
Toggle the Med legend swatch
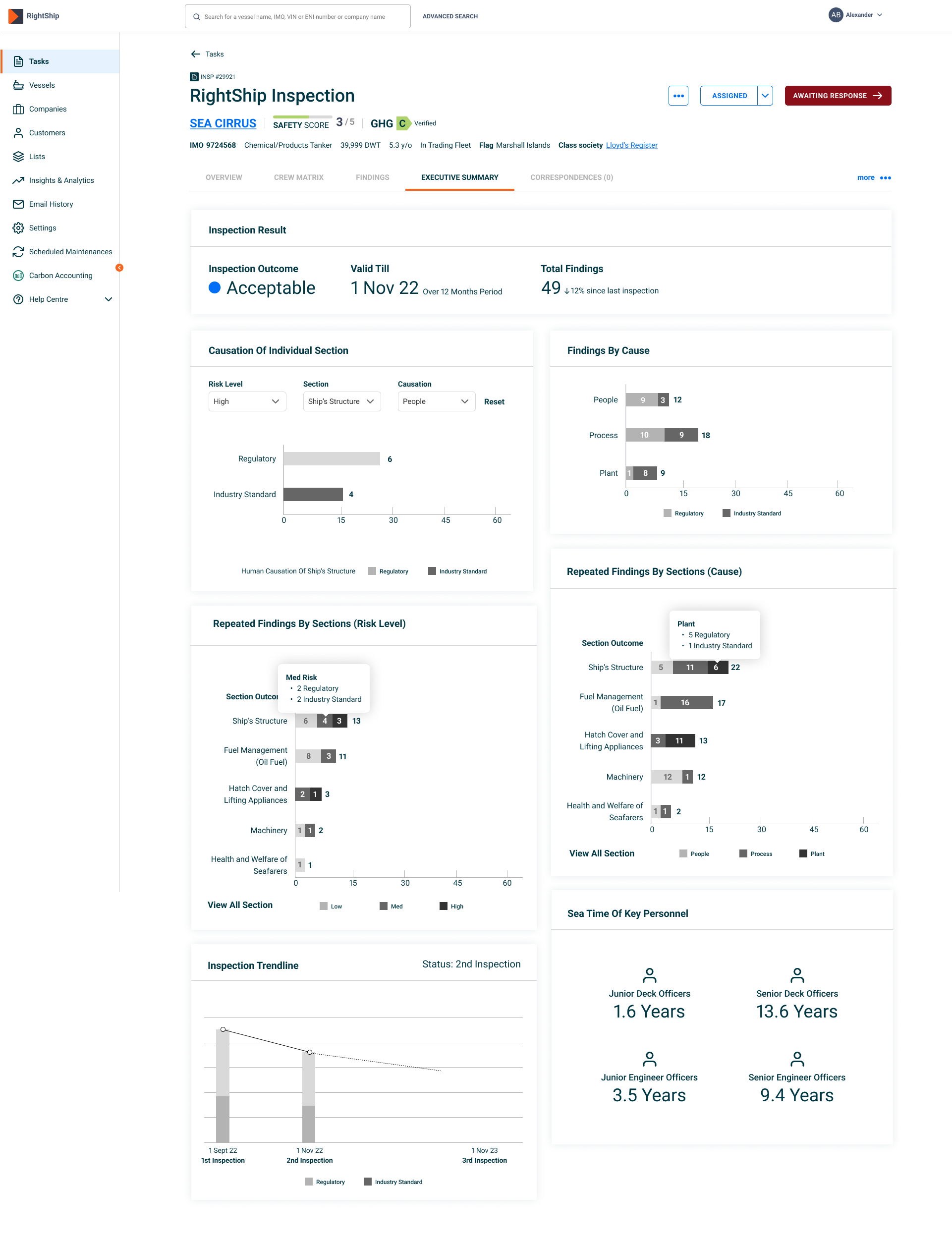point(384,906)
